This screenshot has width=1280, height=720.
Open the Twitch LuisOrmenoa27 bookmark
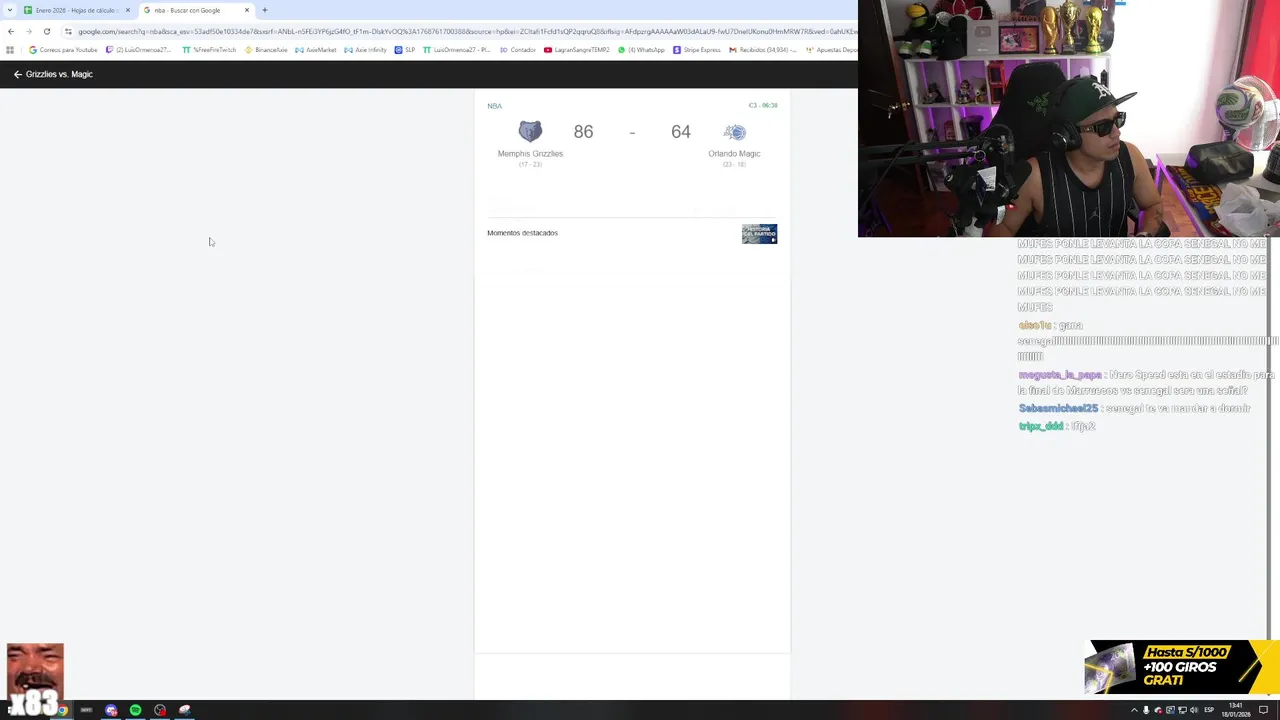[x=138, y=50]
